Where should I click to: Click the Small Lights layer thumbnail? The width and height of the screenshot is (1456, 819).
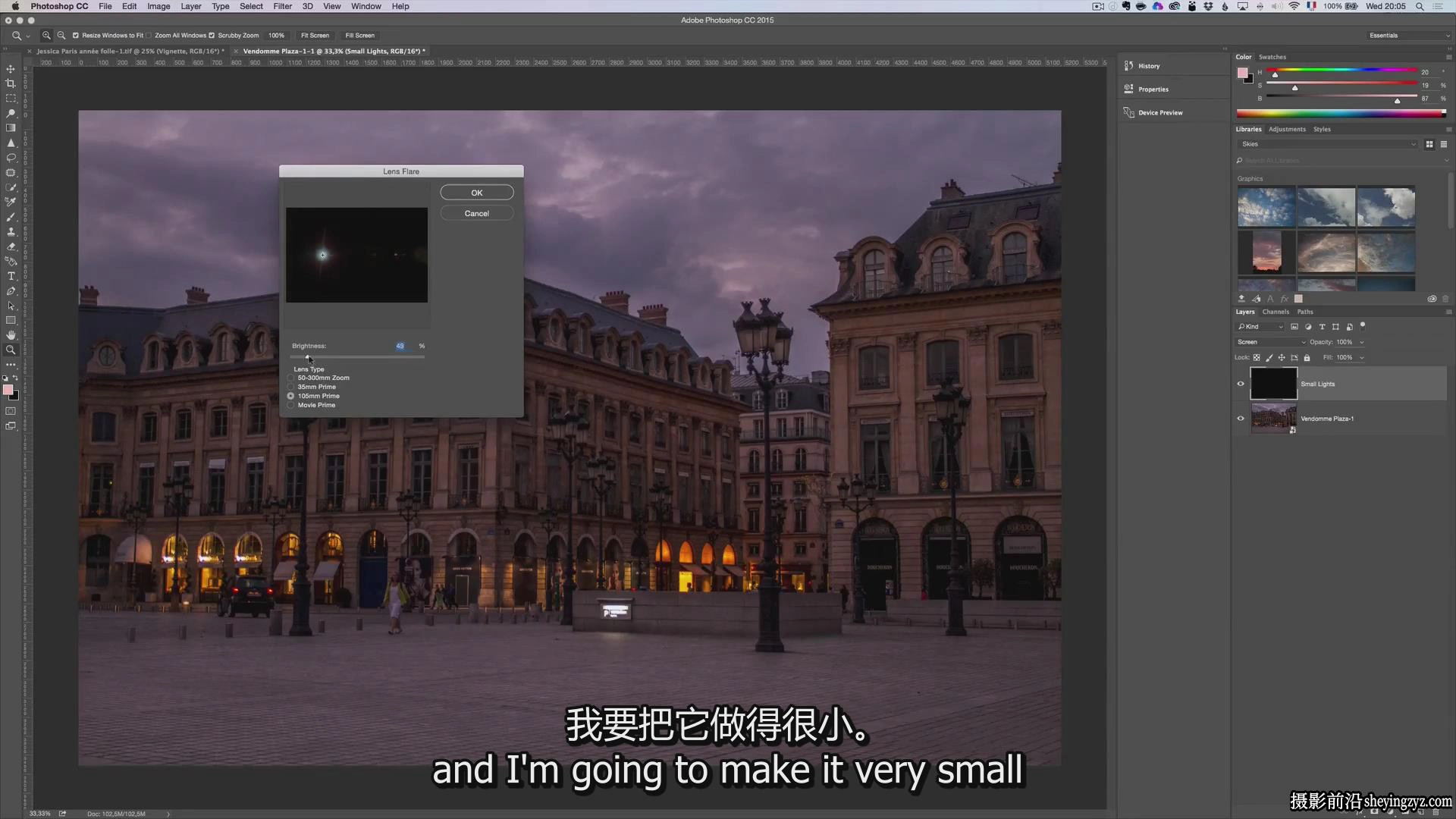pyautogui.click(x=1273, y=384)
